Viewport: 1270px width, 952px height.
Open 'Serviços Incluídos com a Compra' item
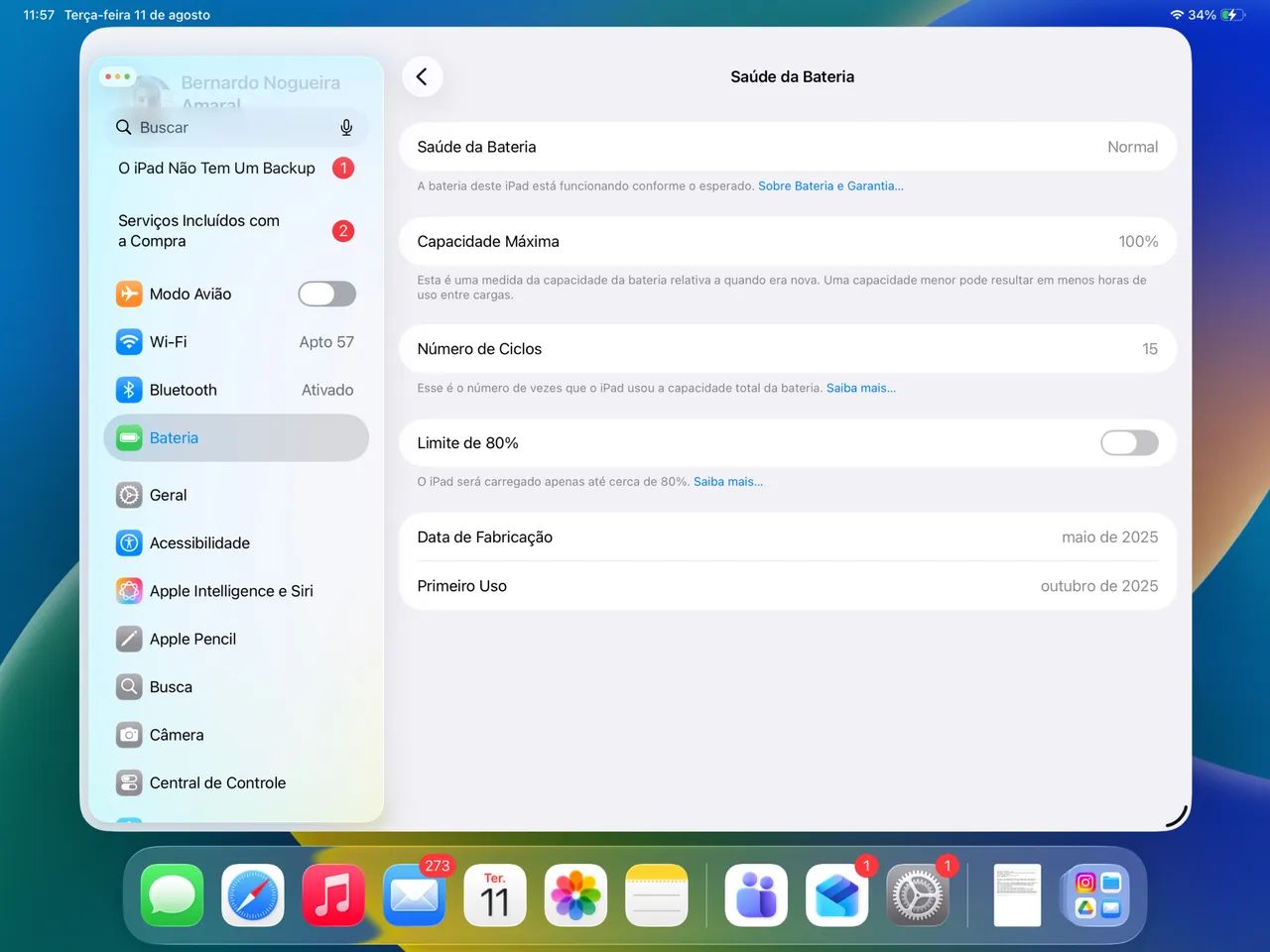point(236,230)
